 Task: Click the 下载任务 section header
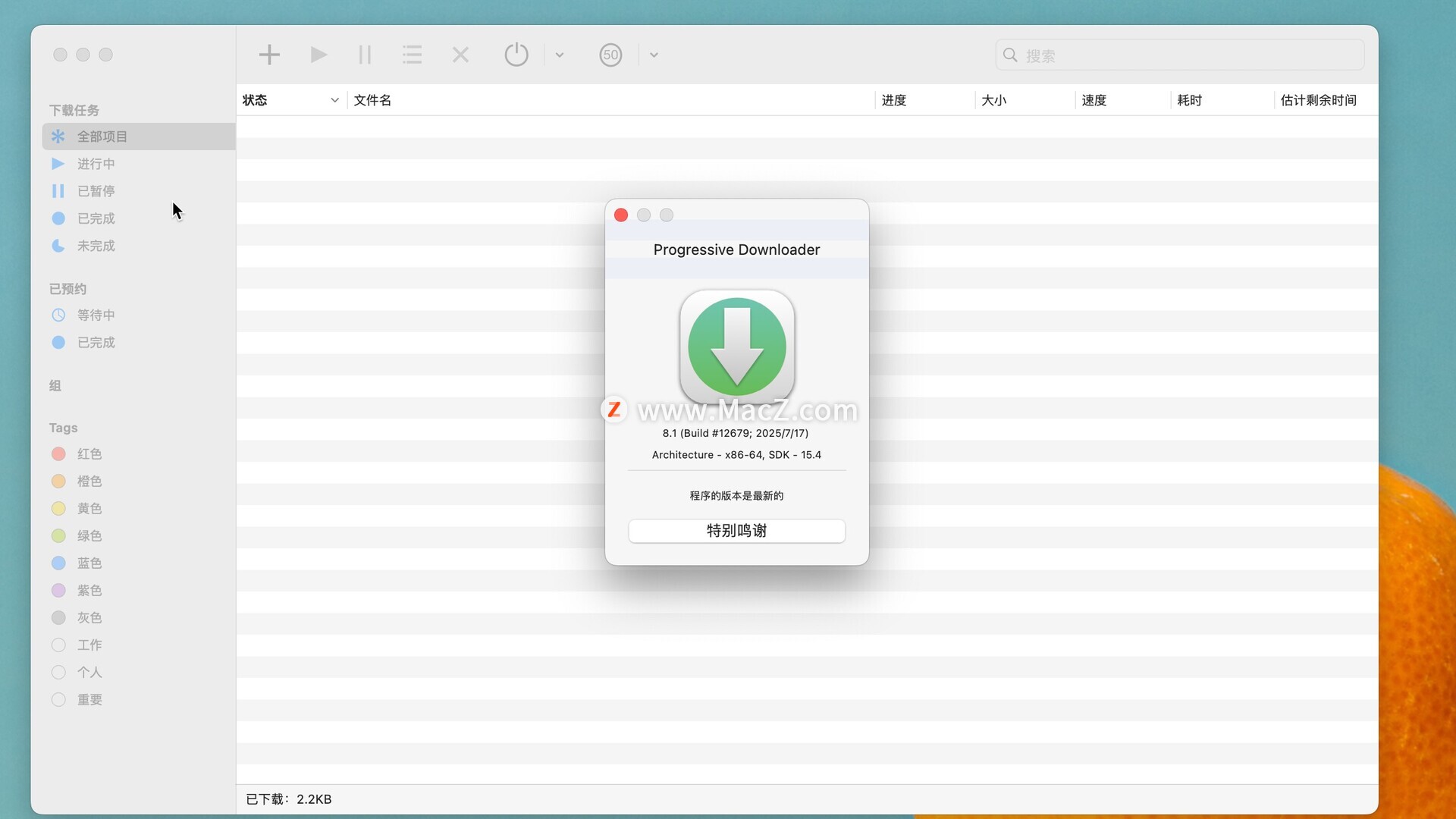point(74,111)
